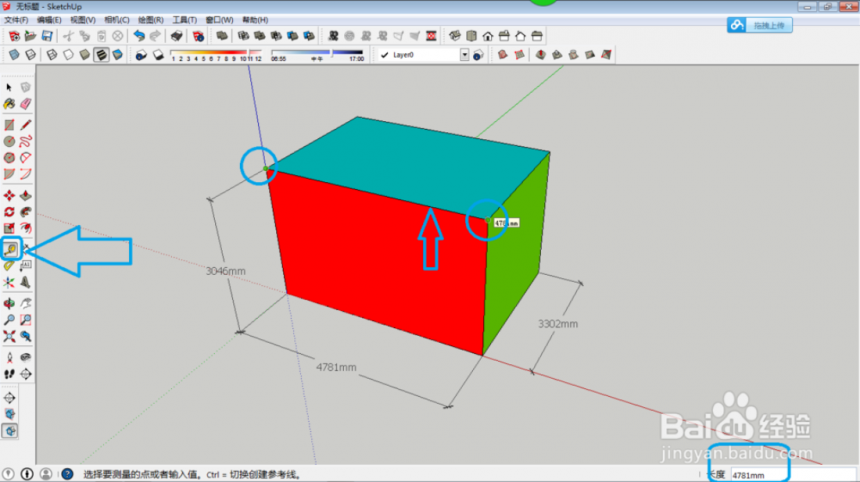Select the Zoom Window tool
This screenshot has width=860, height=482.
[x=26, y=320]
